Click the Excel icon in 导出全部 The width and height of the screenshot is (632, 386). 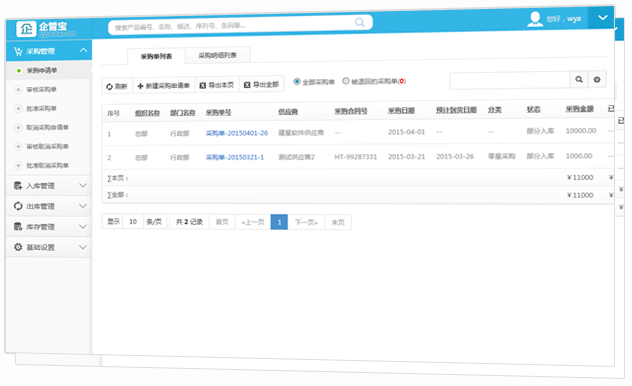click(247, 85)
